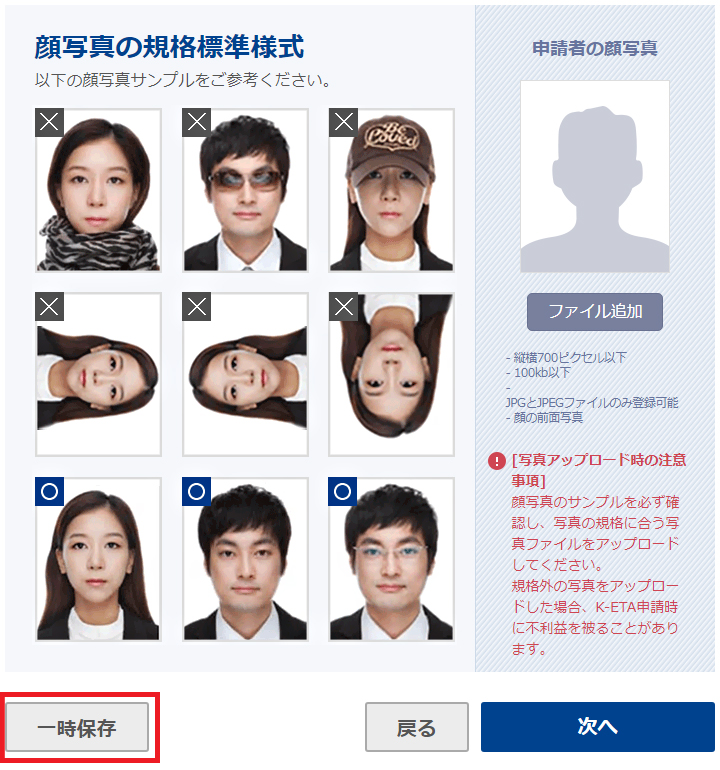This screenshot has height=770, width=720.
Task: Click the applicant photo placeholder silhouette
Action: pos(595,176)
